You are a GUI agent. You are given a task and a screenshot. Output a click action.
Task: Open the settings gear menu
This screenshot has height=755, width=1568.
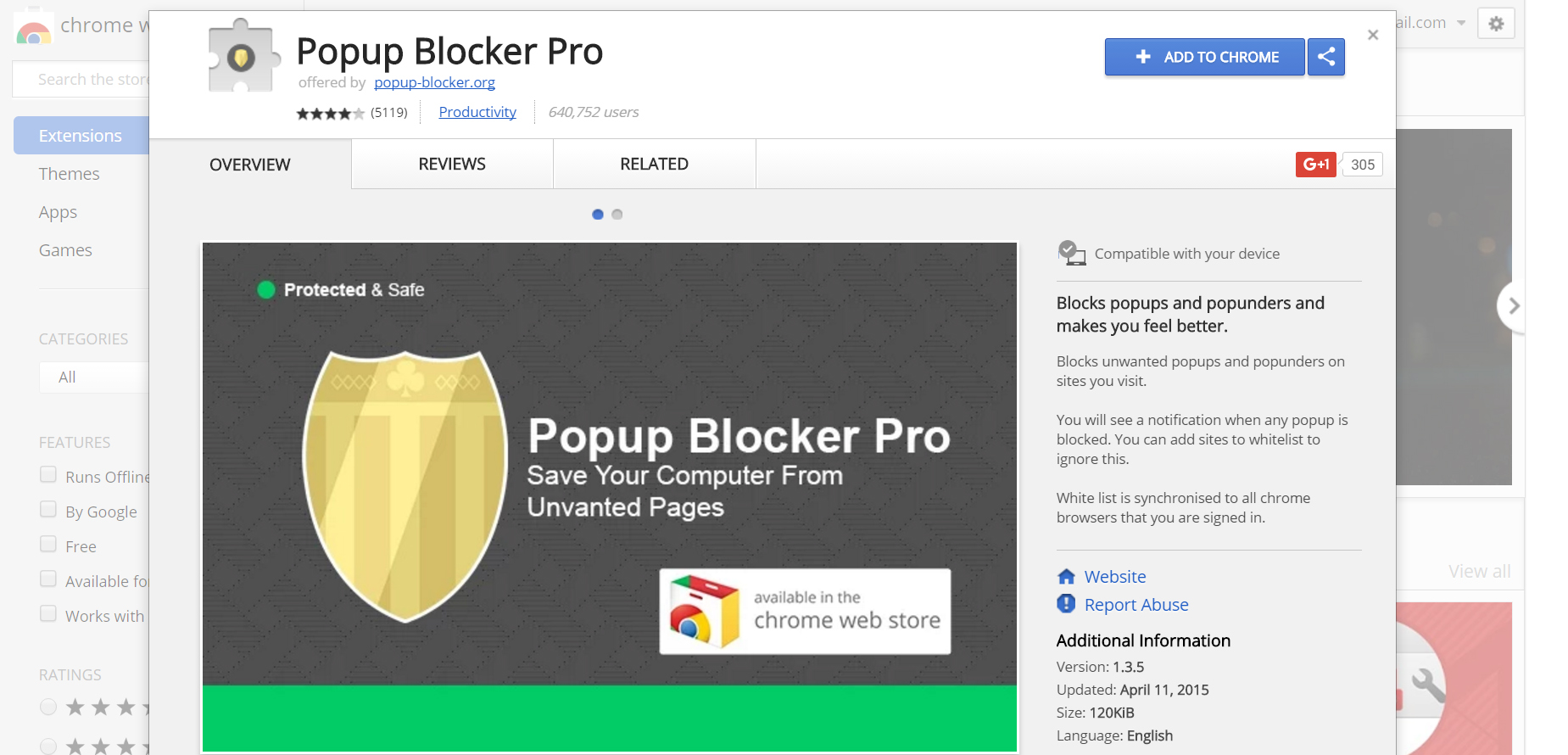1496,24
